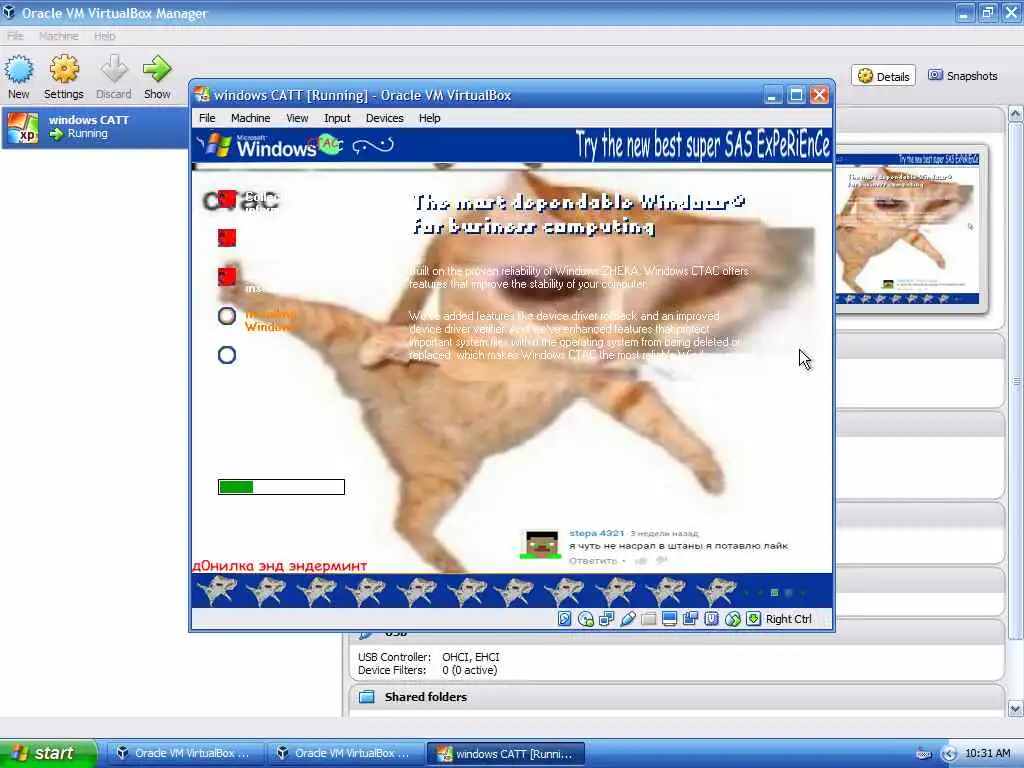The image size is (1024, 768).
Task: Click the stepa 4321 comment avatar
Action: pos(542,545)
